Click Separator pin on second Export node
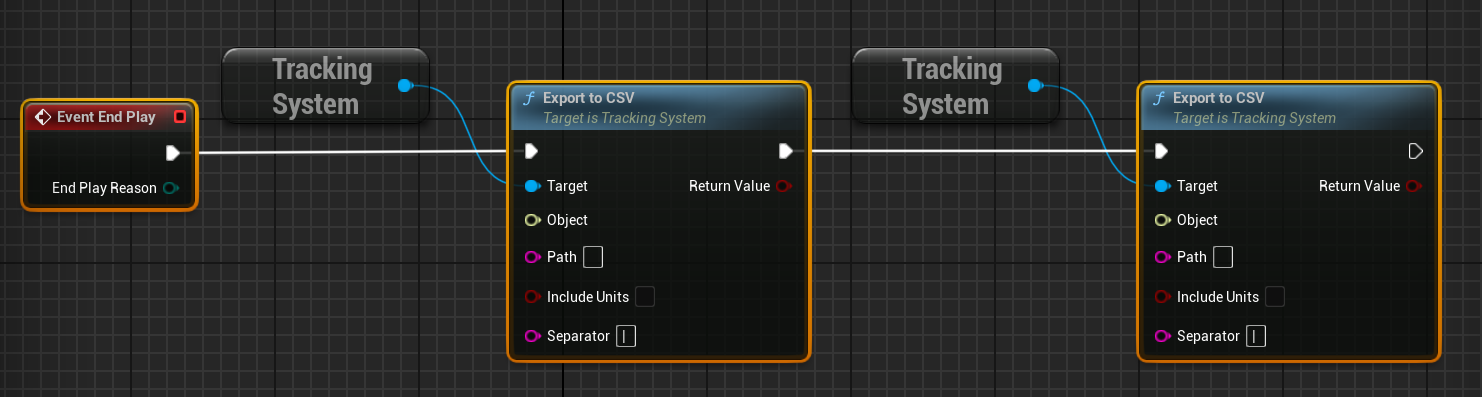This screenshot has height=397, width=1482. [x=1162, y=336]
